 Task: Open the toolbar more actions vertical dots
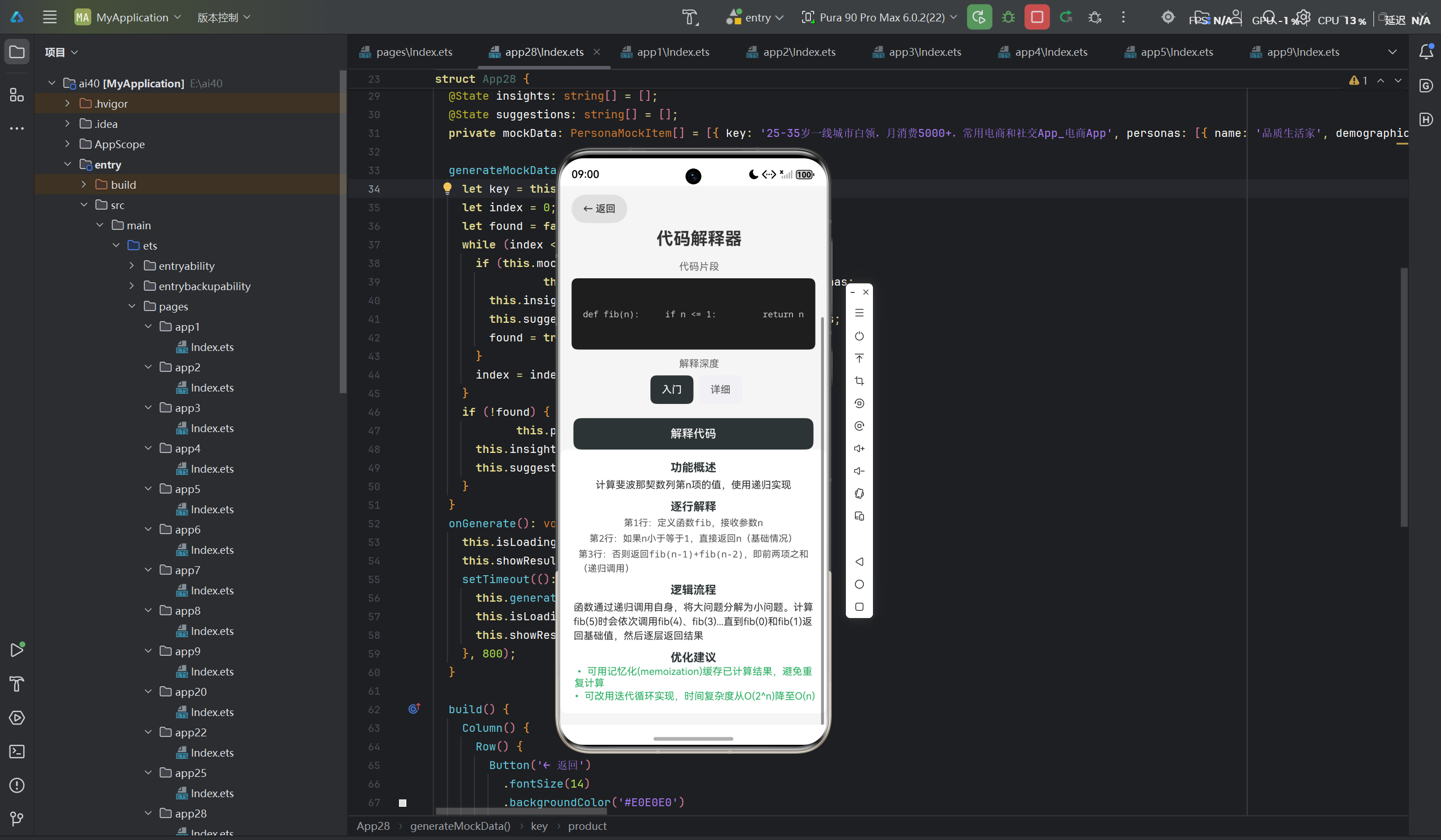[x=1123, y=17]
